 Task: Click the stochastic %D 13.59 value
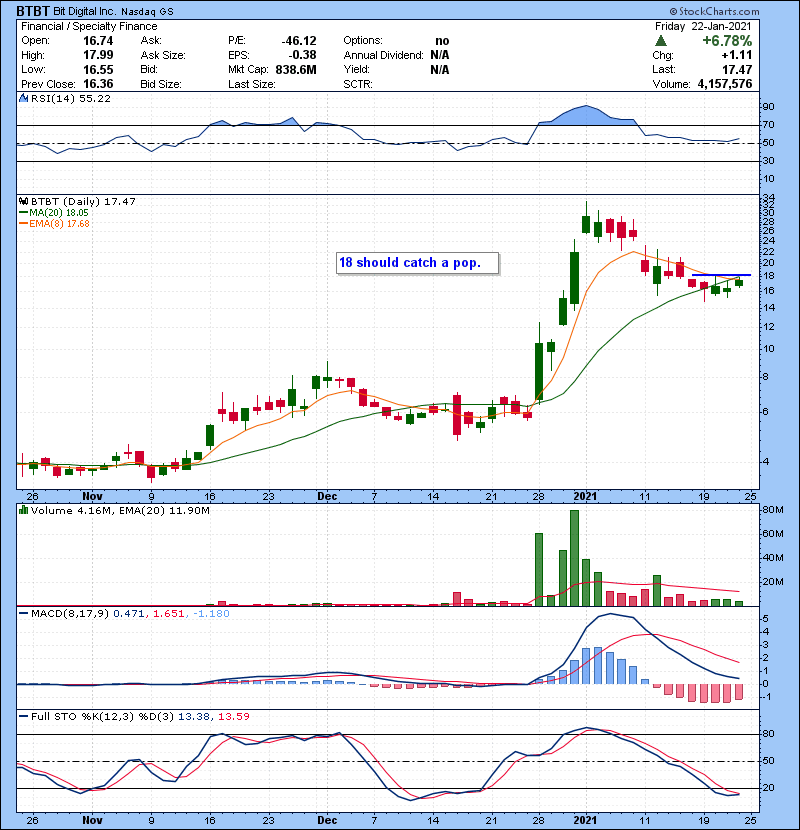(233, 716)
